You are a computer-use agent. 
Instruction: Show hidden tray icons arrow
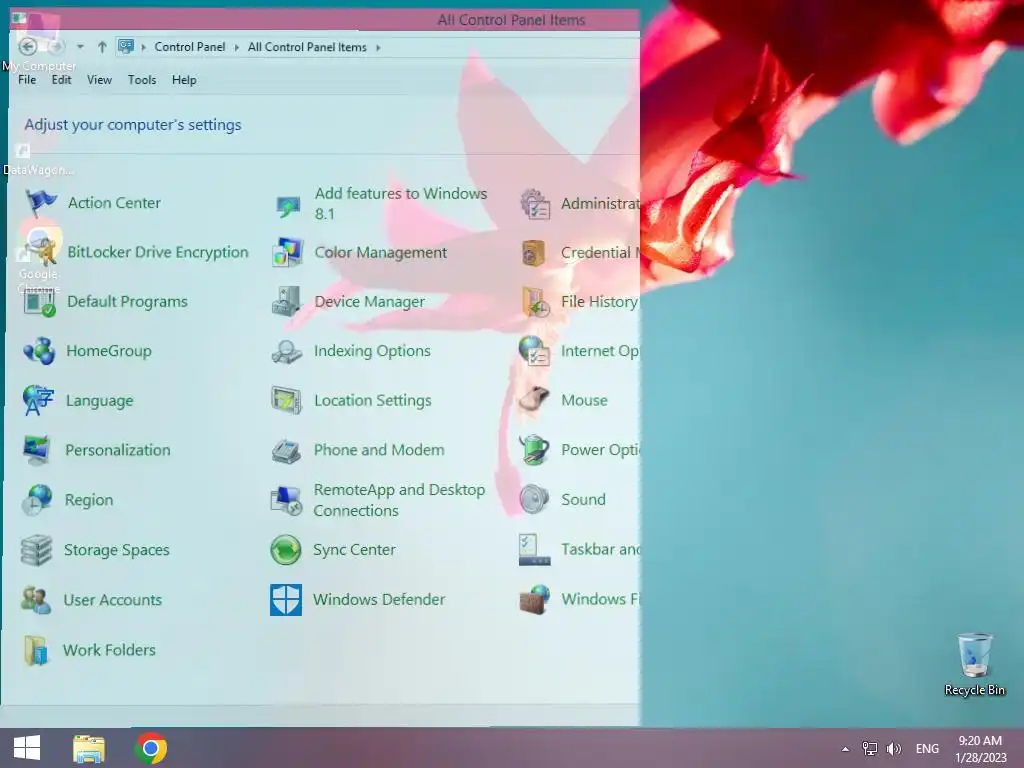click(x=845, y=749)
